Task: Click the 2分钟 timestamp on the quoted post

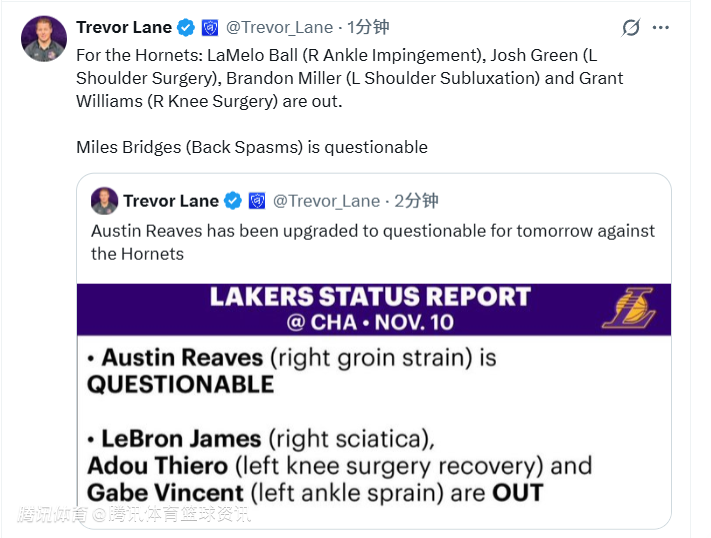Action: (416, 201)
